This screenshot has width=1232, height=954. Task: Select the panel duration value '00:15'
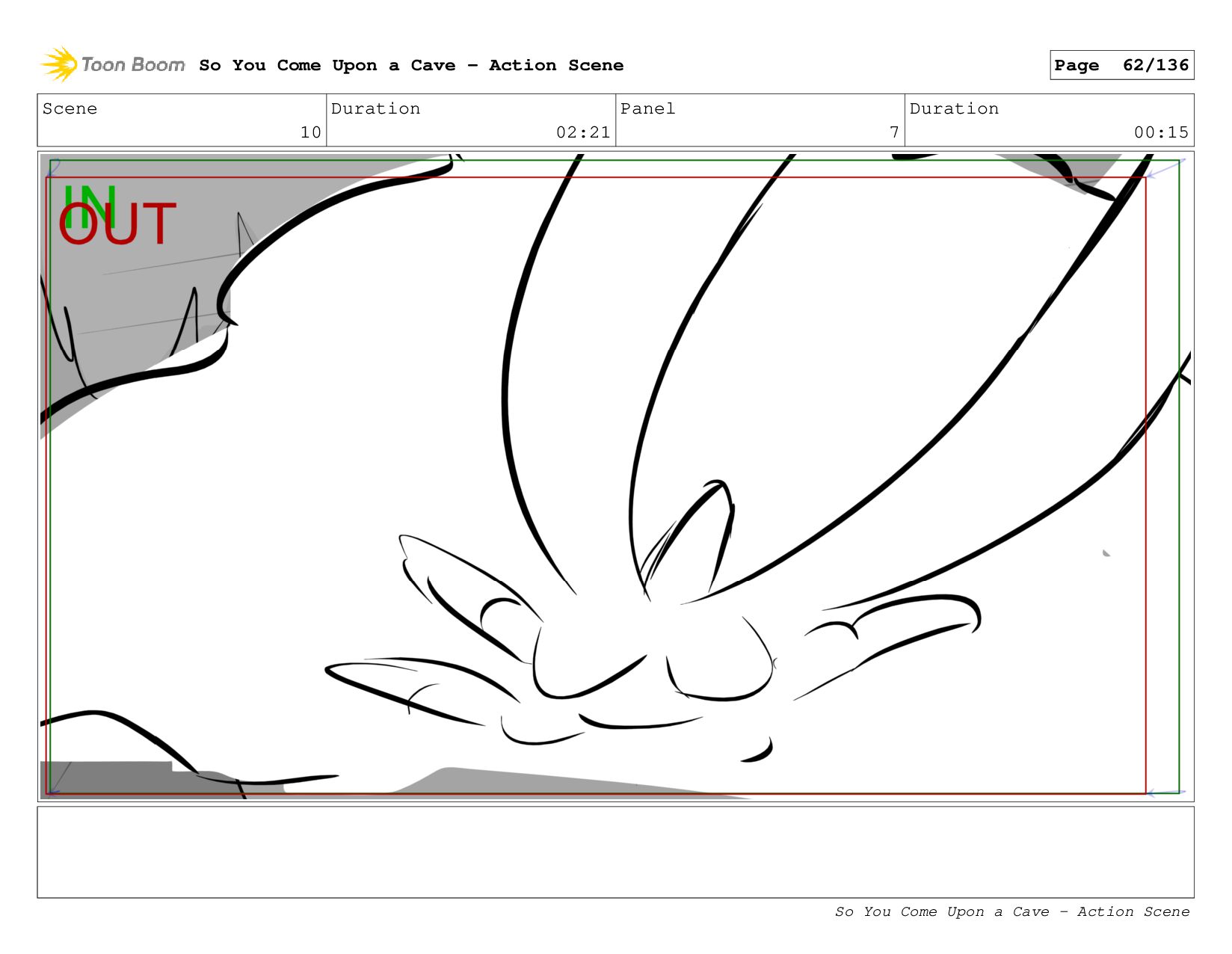tap(1161, 132)
